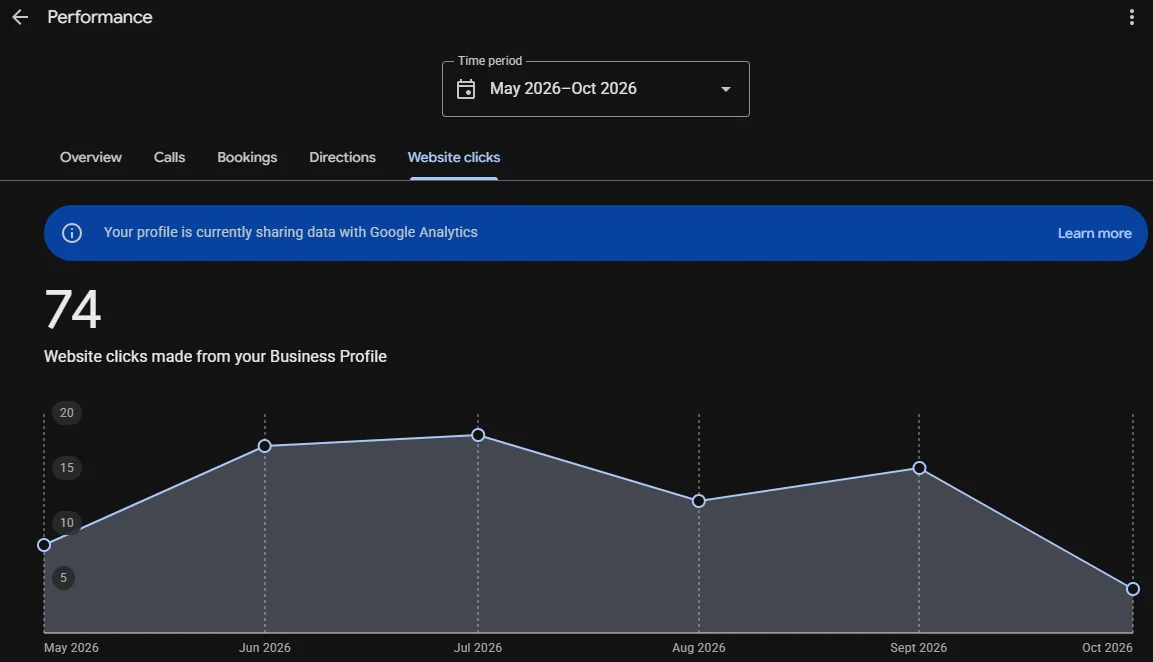Click the Jun 2026 data point
The height and width of the screenshot is (662, 1153).
pyautogui.click(x=265, y=446)
